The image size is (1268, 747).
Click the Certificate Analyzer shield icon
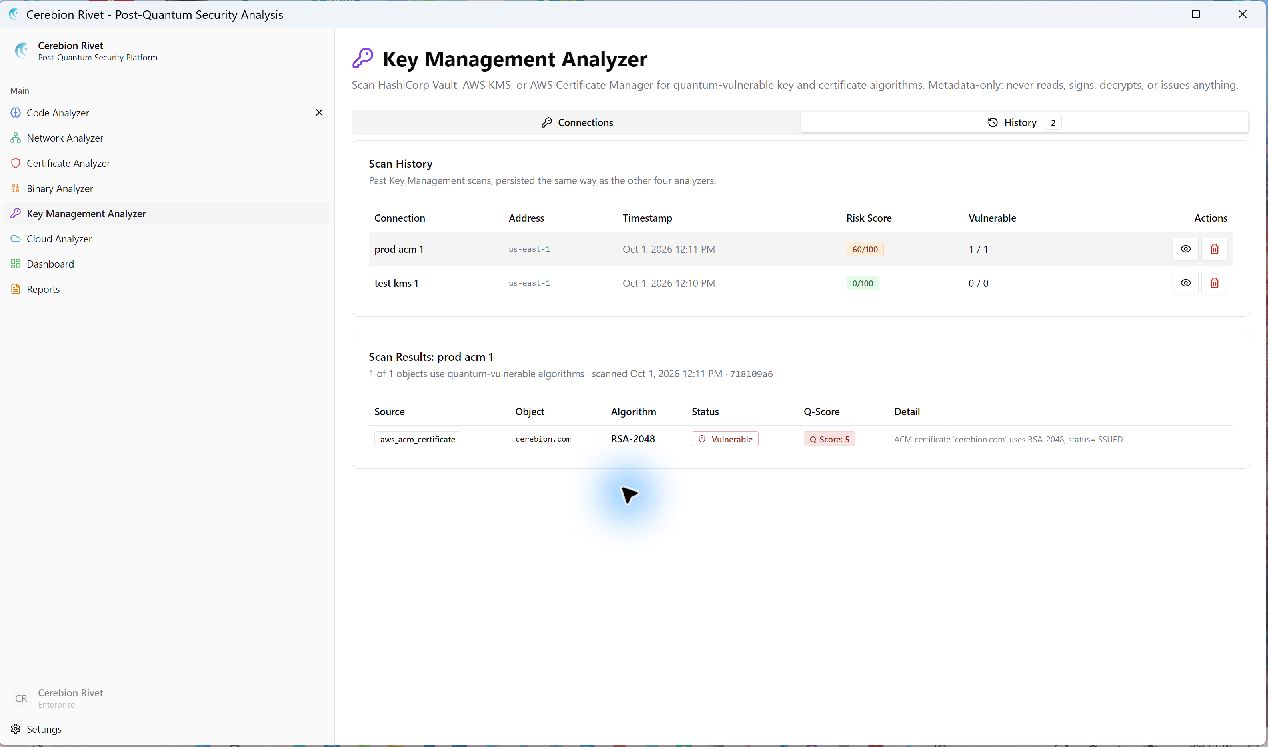(15, 163)
